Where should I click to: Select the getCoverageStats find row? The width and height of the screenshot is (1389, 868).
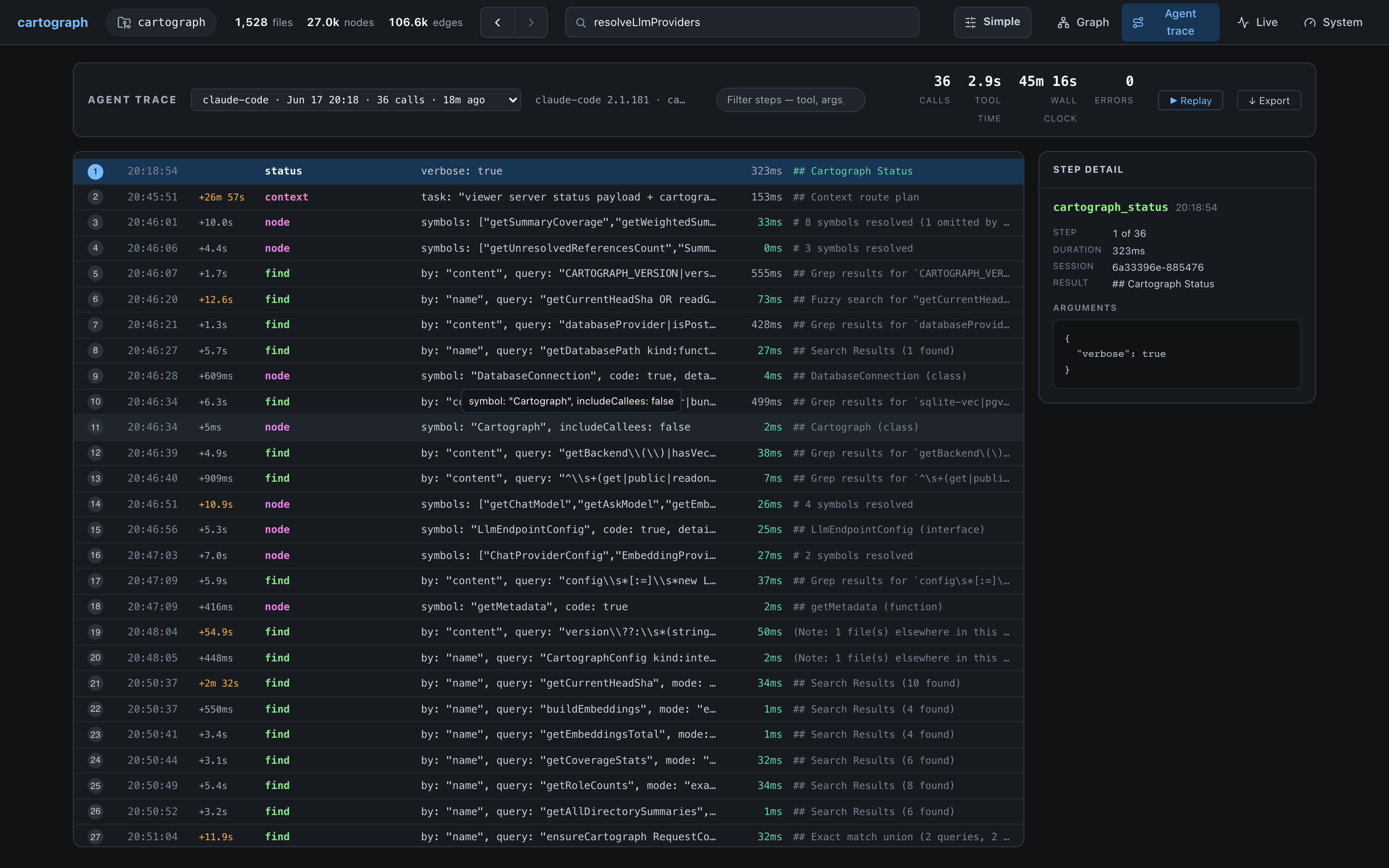(549, 760)
